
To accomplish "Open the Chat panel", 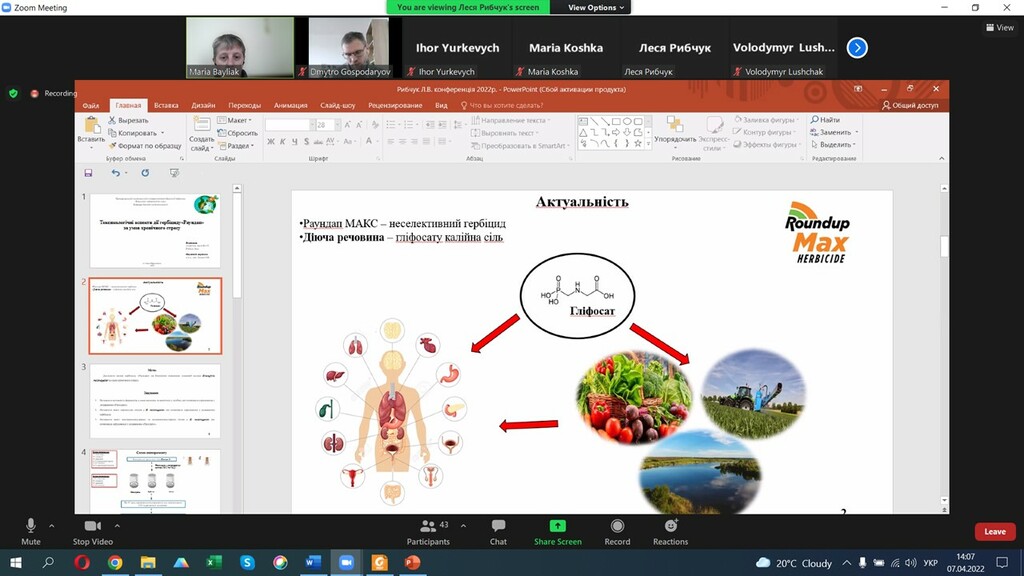I will click(498, 532).
